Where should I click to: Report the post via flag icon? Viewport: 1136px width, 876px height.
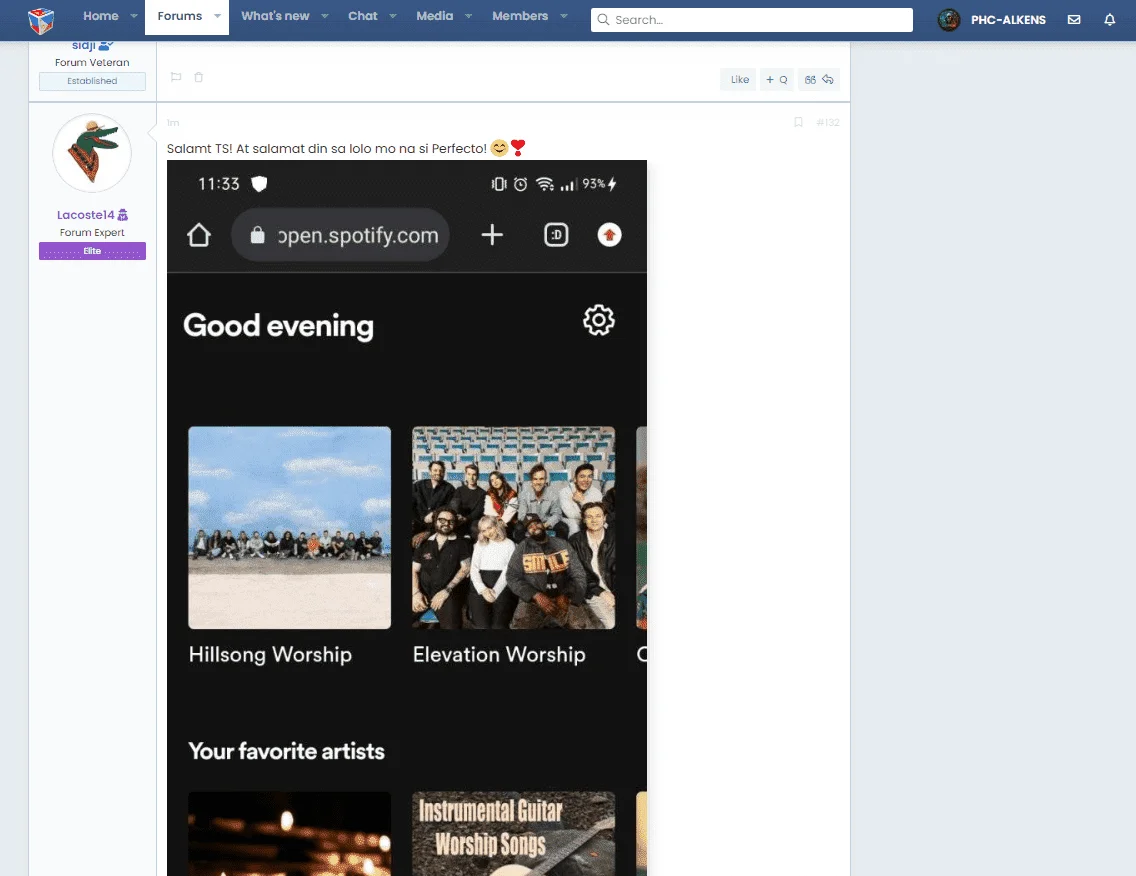(176, 77)
